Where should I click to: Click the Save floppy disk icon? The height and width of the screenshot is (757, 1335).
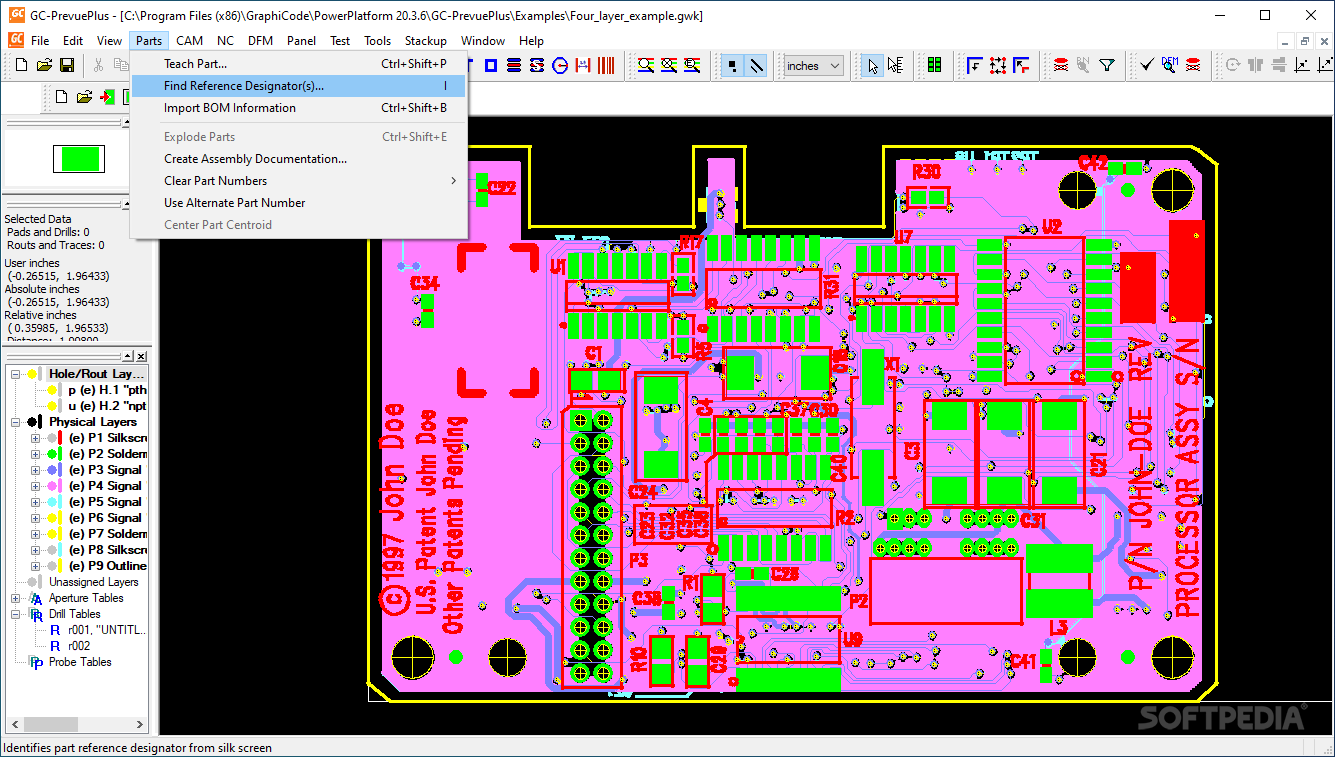(67, 66)
